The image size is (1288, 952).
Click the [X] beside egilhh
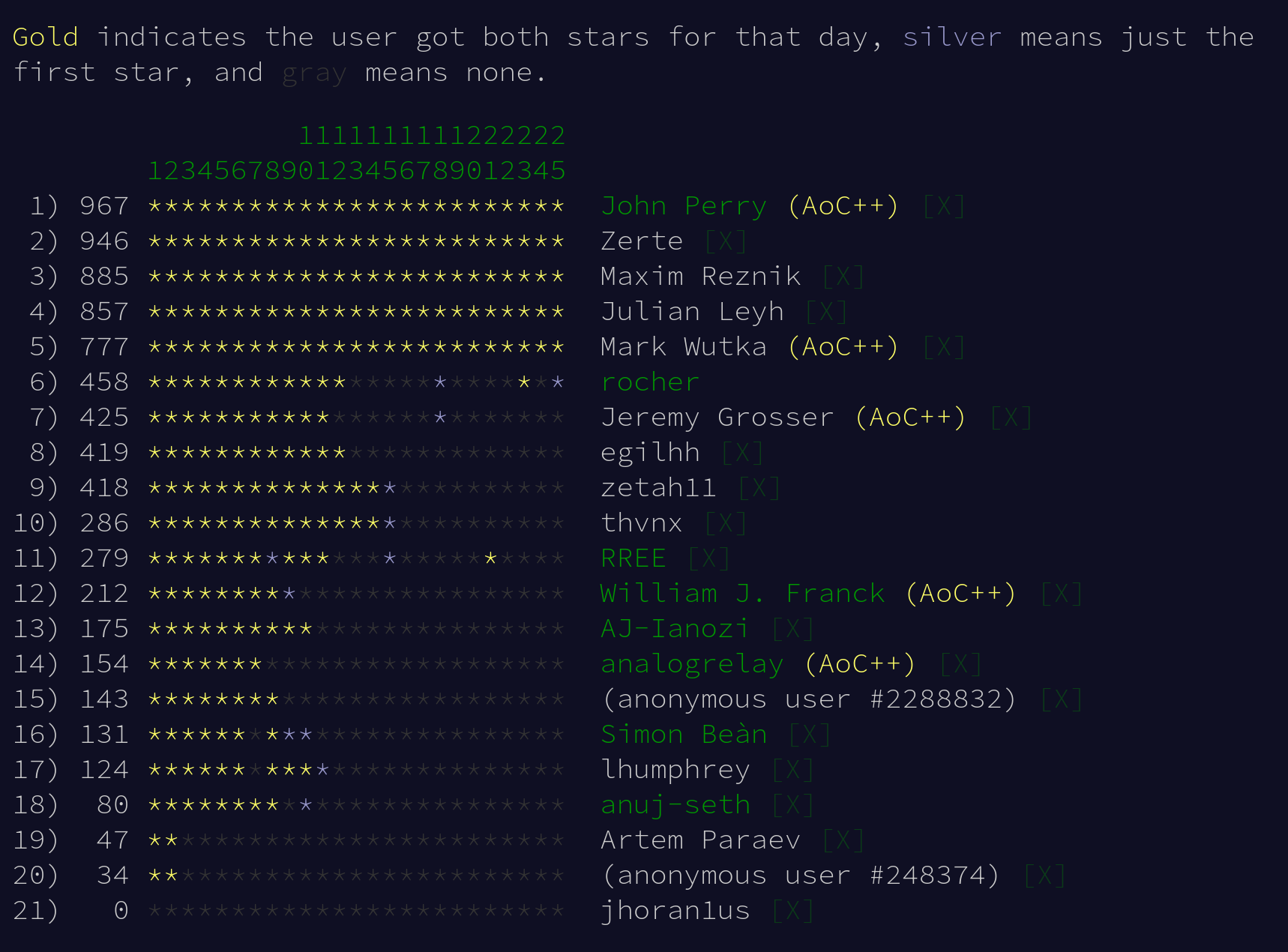(x=742, y=453)
